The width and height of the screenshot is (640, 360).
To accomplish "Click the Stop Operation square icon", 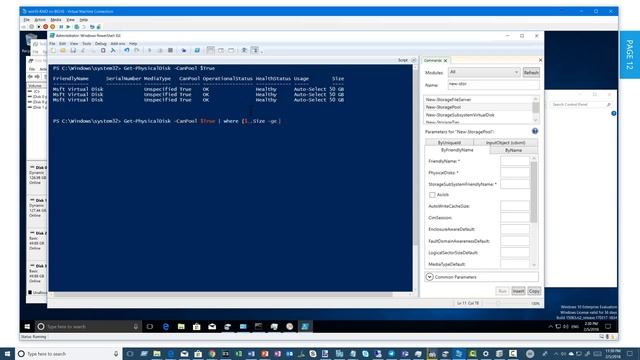I will (170, 50).
